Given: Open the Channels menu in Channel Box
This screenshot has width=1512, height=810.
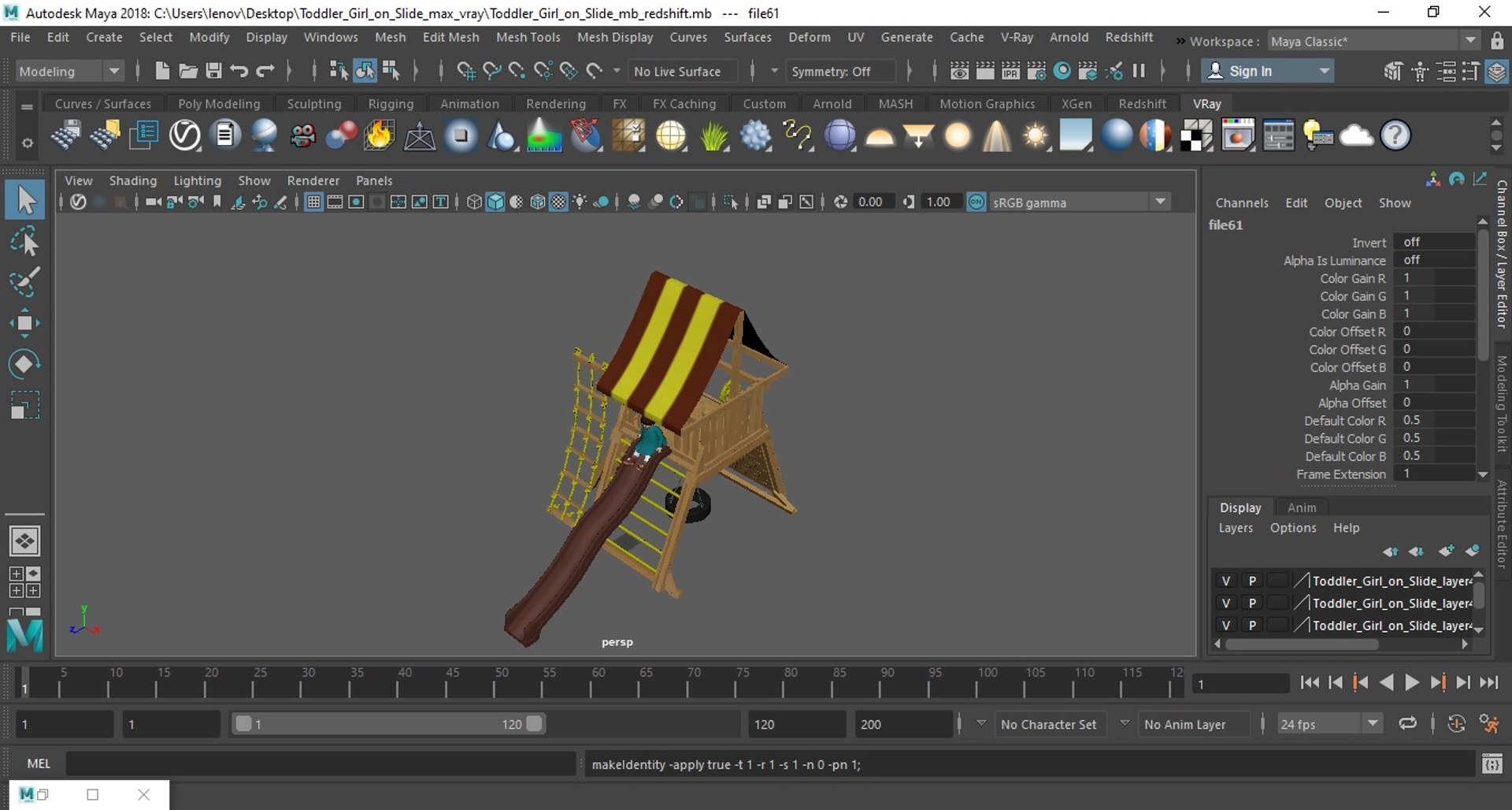Looking at the screenshot, I should [x=1241, y=202].
